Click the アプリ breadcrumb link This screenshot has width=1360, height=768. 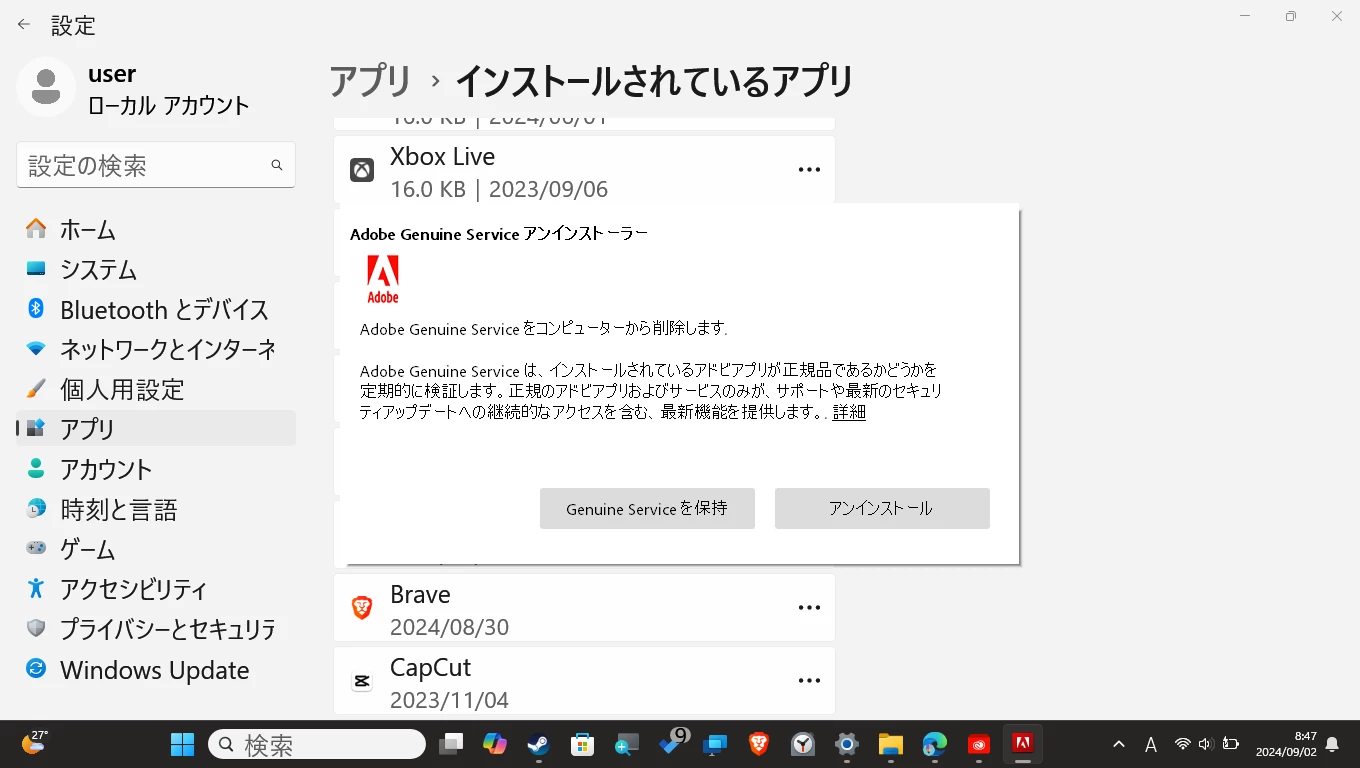[370, 81]
